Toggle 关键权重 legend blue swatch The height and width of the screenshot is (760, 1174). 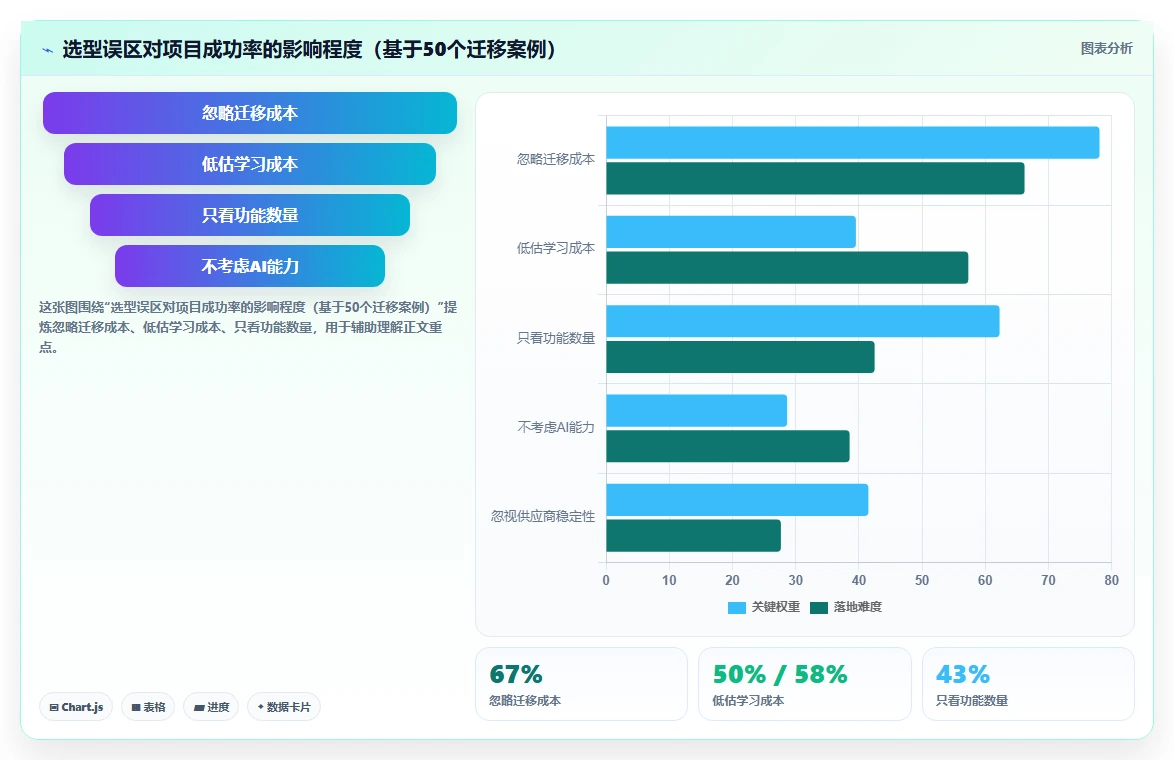click(737, 607)
